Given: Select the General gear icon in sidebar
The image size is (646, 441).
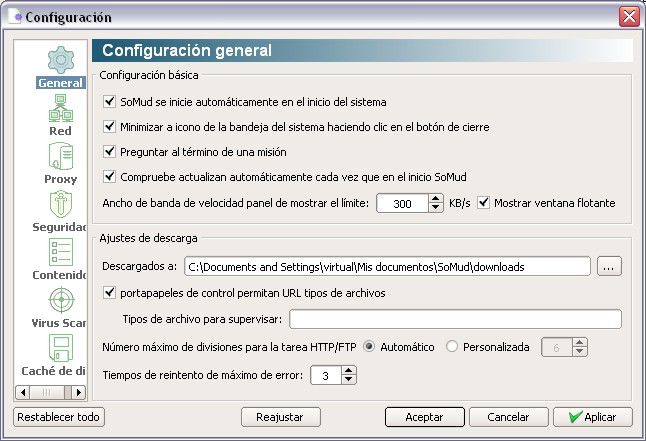Looking at the screenshot, I should click(61, 60).
